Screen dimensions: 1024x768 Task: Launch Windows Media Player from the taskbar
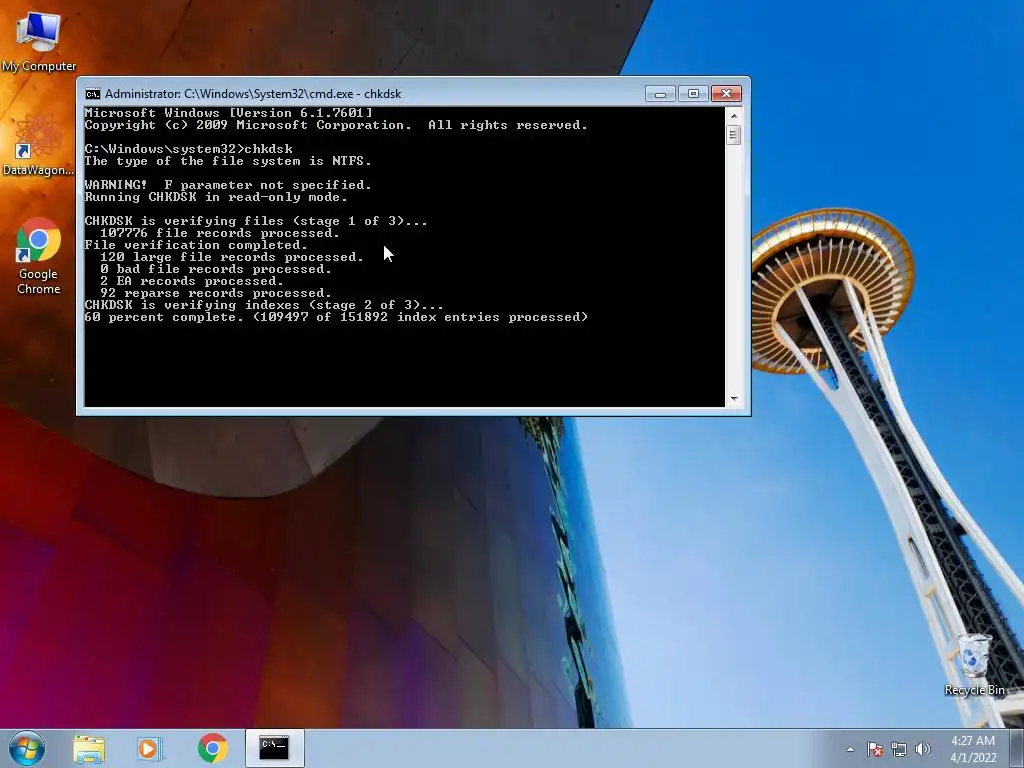click(x=149, y=749)
